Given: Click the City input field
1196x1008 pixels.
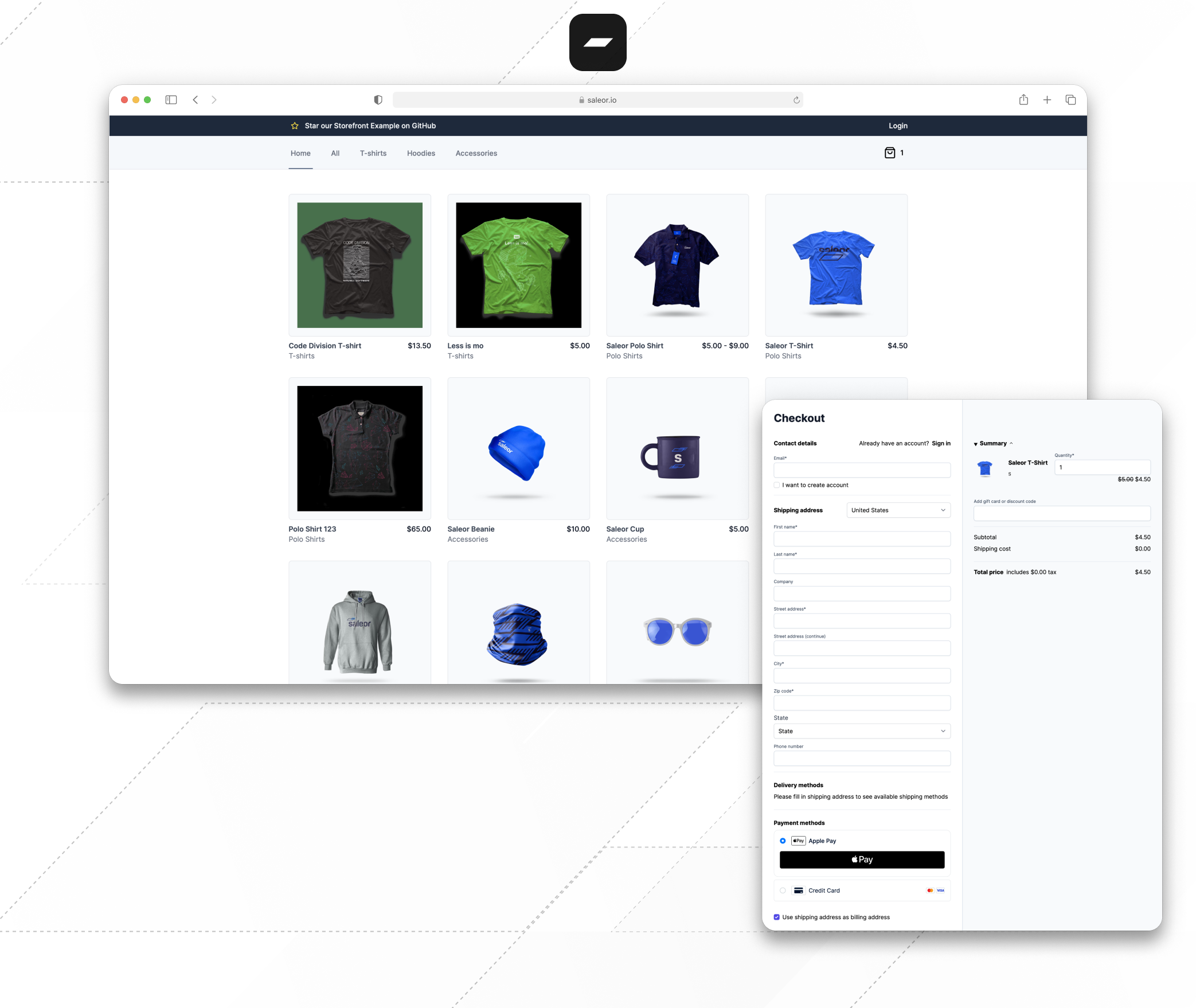Looking at the screenshot, I should pyautogui.click(x=862, y=675).
